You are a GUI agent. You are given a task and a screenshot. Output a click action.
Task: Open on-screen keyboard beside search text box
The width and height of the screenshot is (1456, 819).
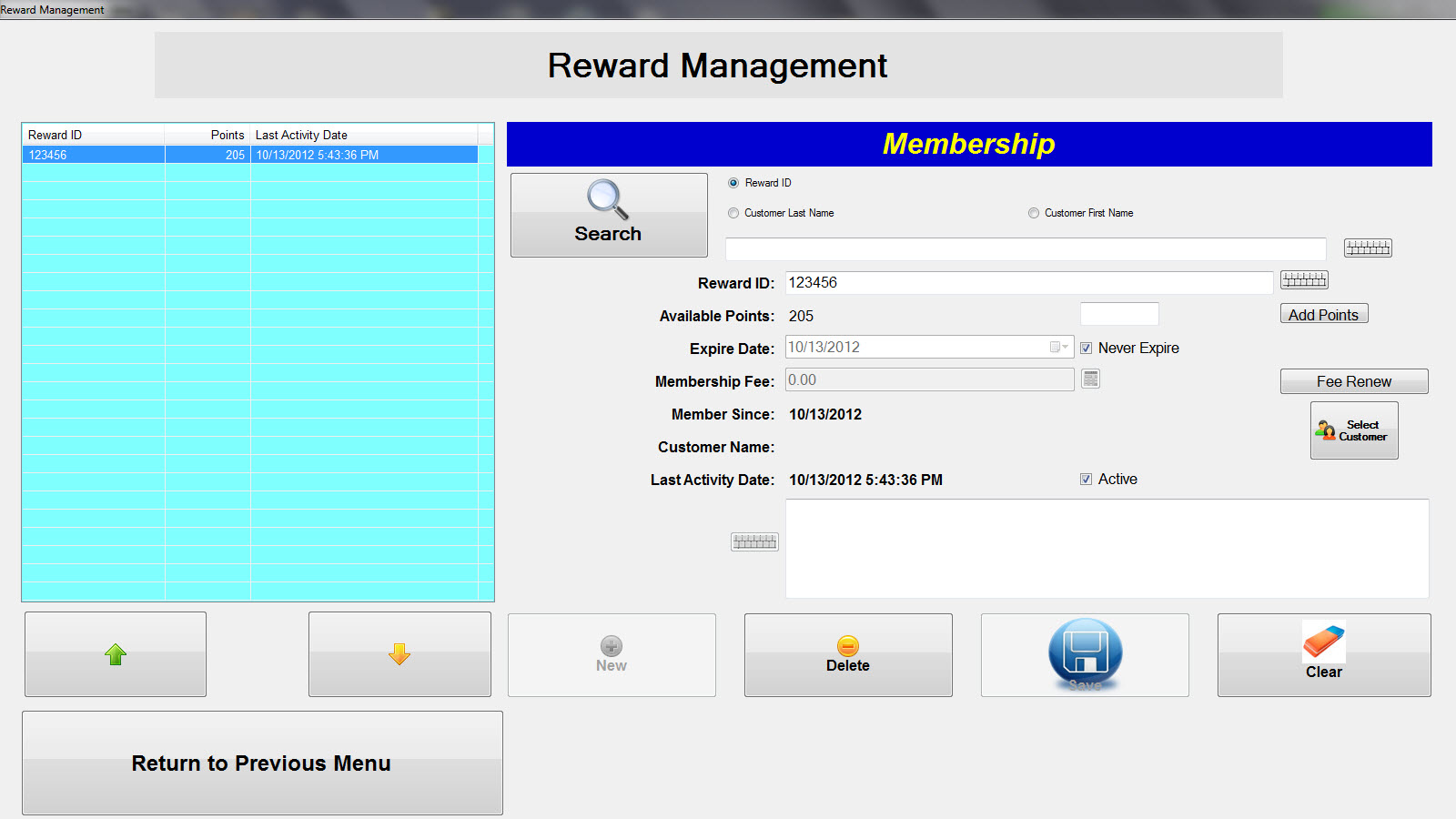(1367, 248)
